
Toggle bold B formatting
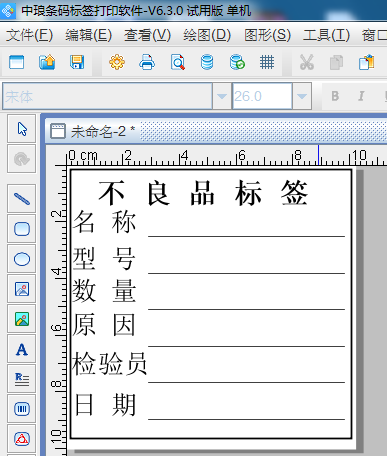pos(335,96)
